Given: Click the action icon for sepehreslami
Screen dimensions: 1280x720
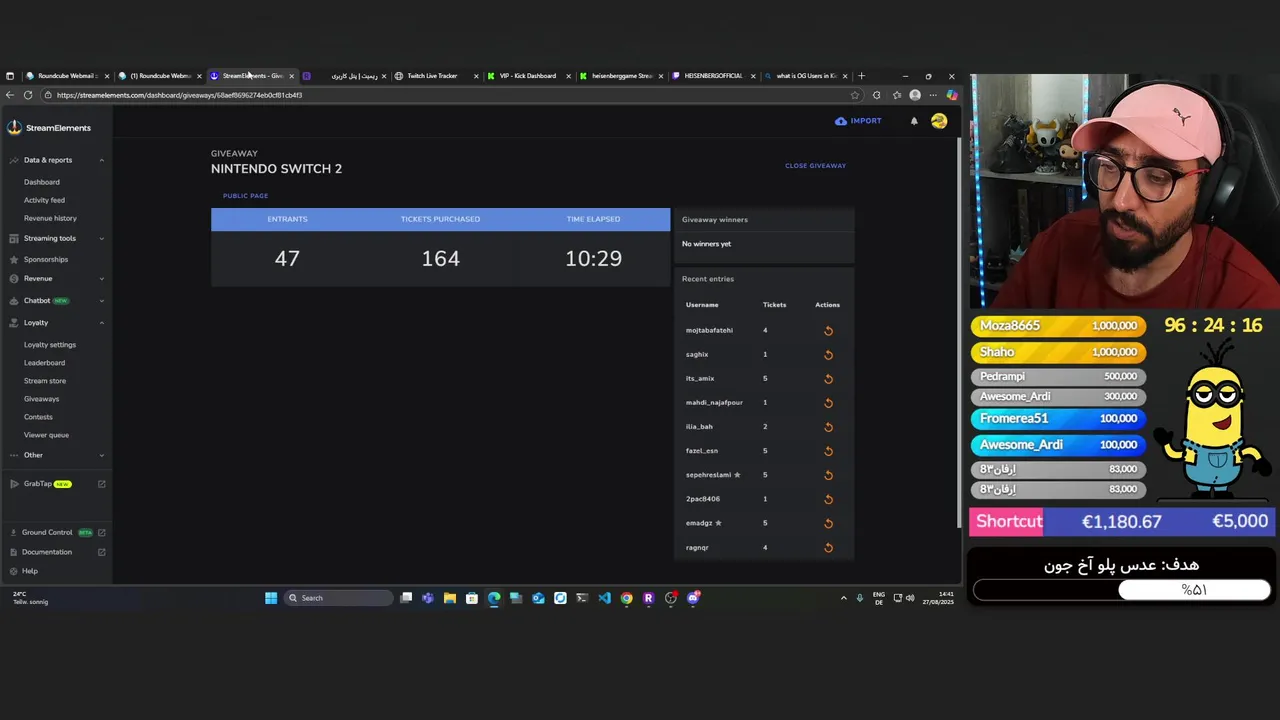Looking at the screenshot, I should click(828, 475).
